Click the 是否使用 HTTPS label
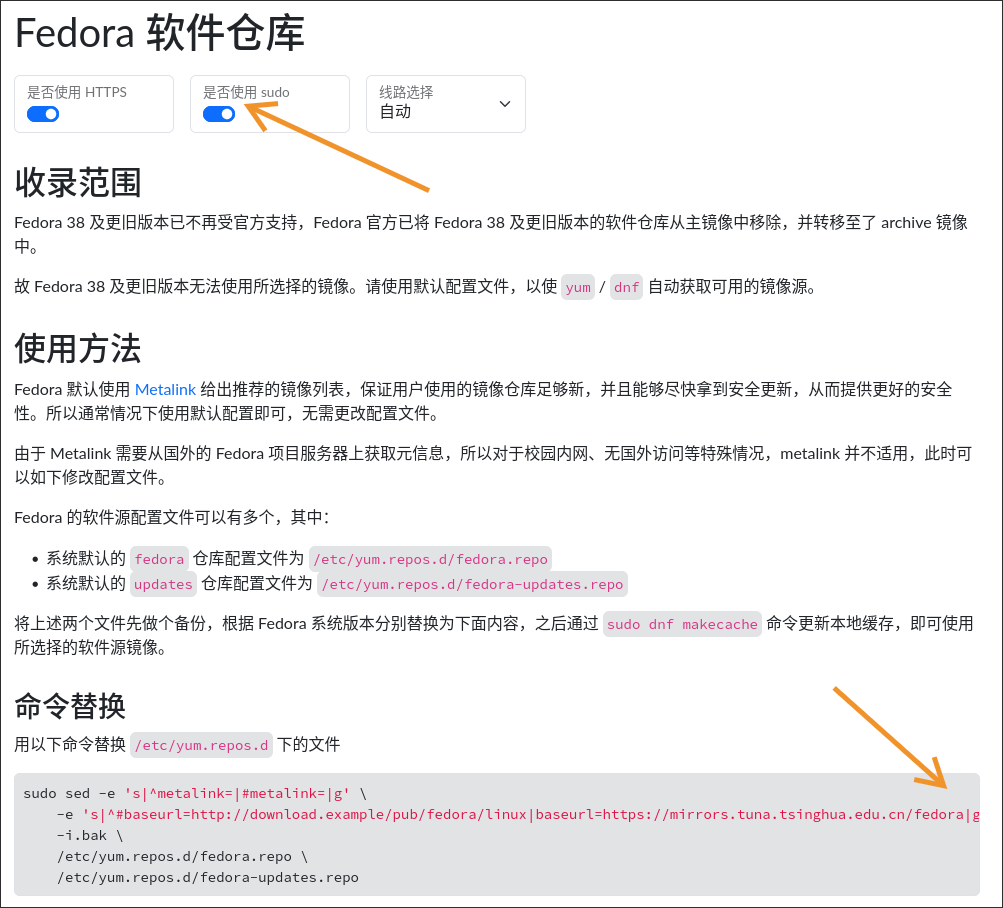This screenshot has width=1003, height=908. [x=77, y=92]
